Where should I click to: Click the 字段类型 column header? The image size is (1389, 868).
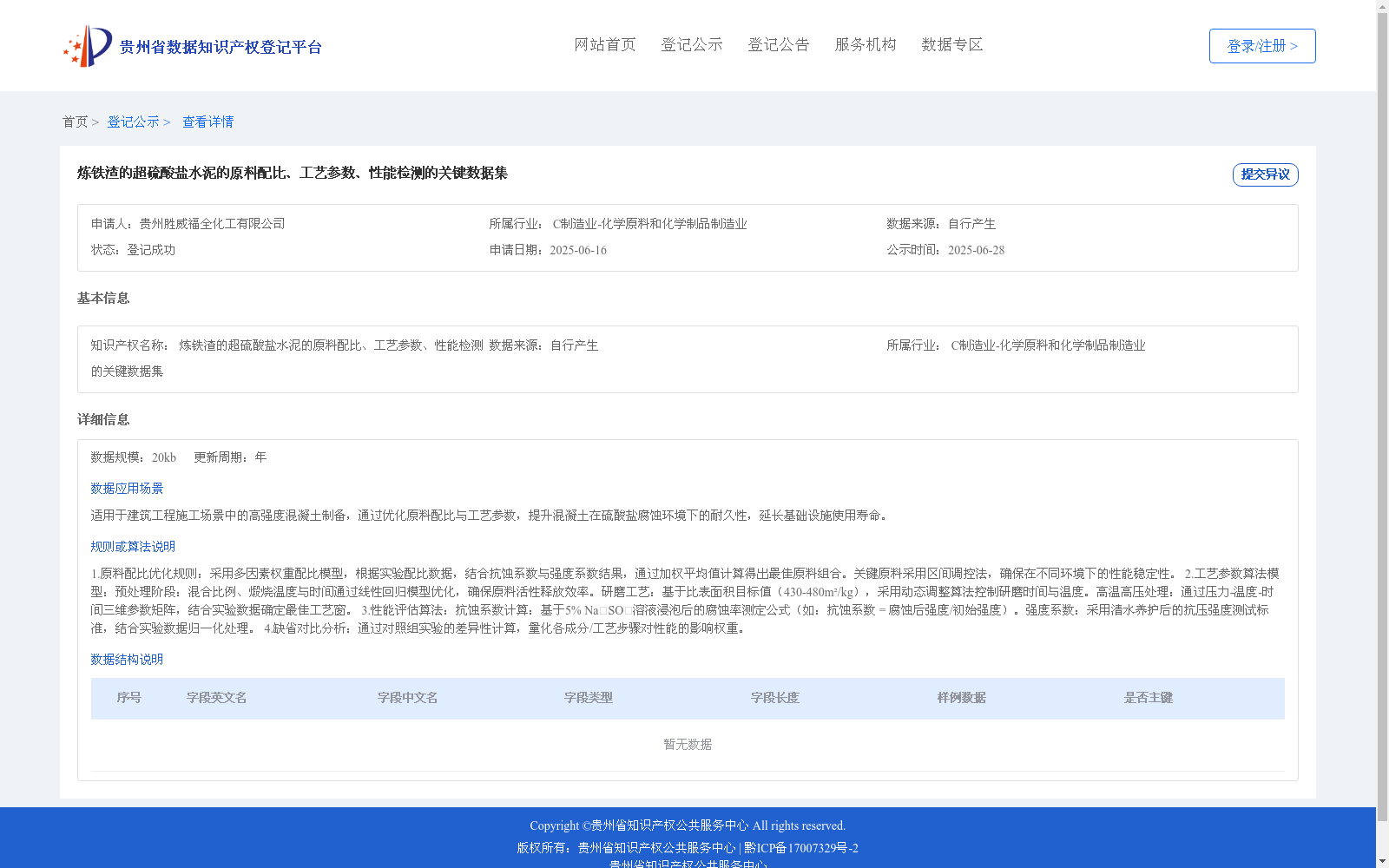click(x=589, y=698)
